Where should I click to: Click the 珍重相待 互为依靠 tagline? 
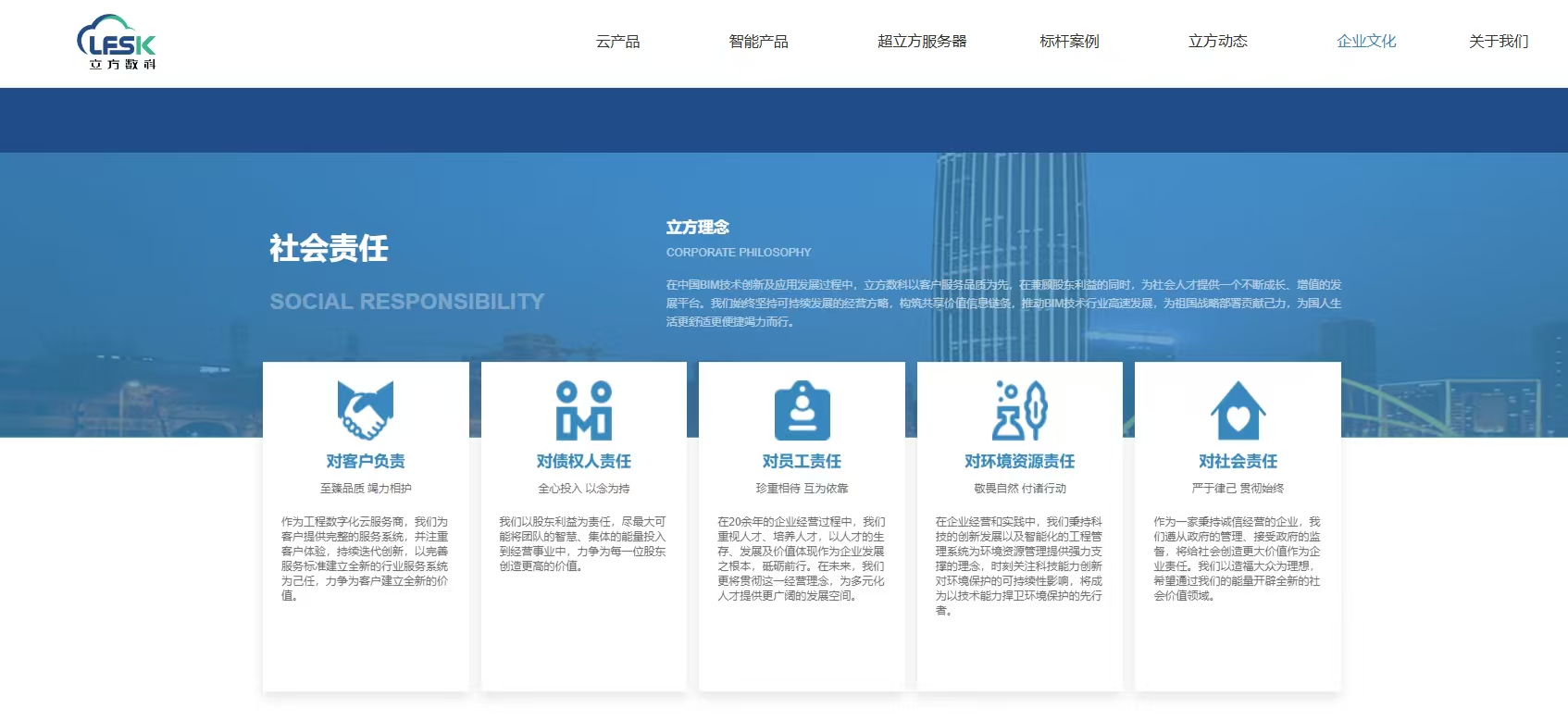point(802,489)
